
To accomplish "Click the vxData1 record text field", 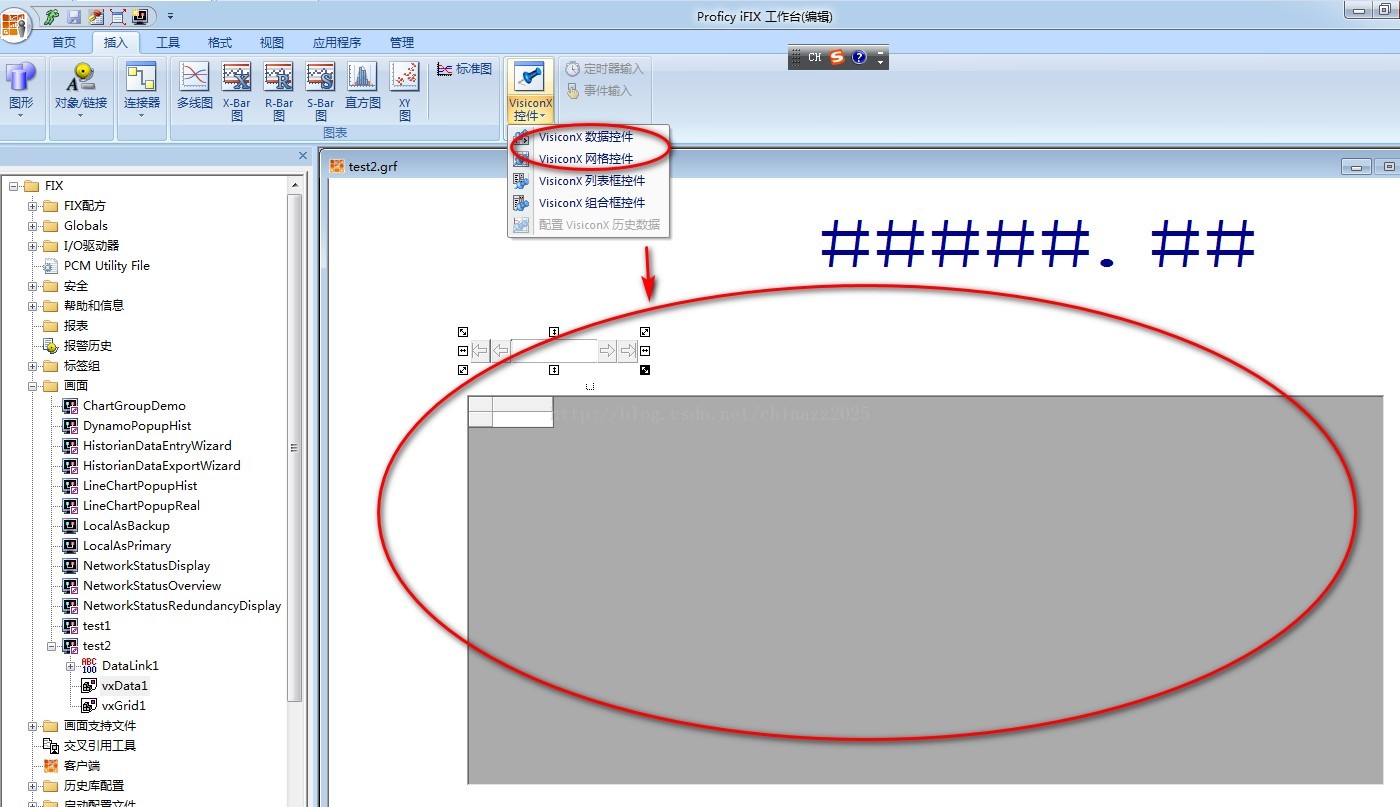I will click(x=554, y=351).
